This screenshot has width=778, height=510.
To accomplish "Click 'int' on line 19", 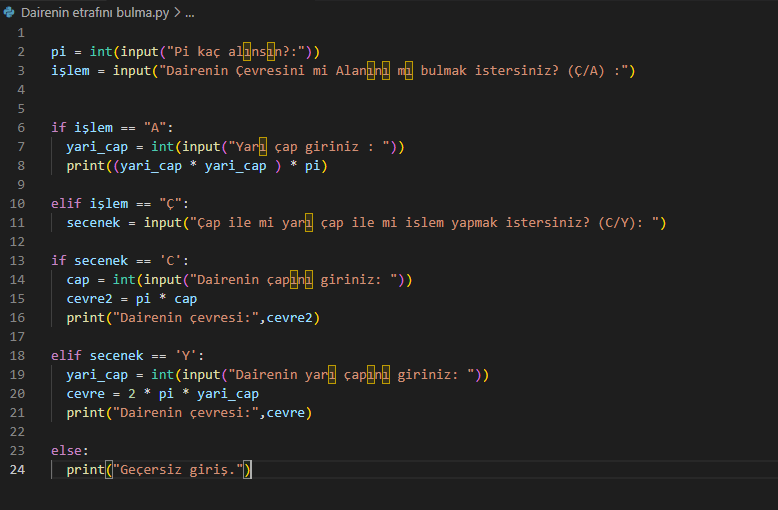I will pos(162,375).
